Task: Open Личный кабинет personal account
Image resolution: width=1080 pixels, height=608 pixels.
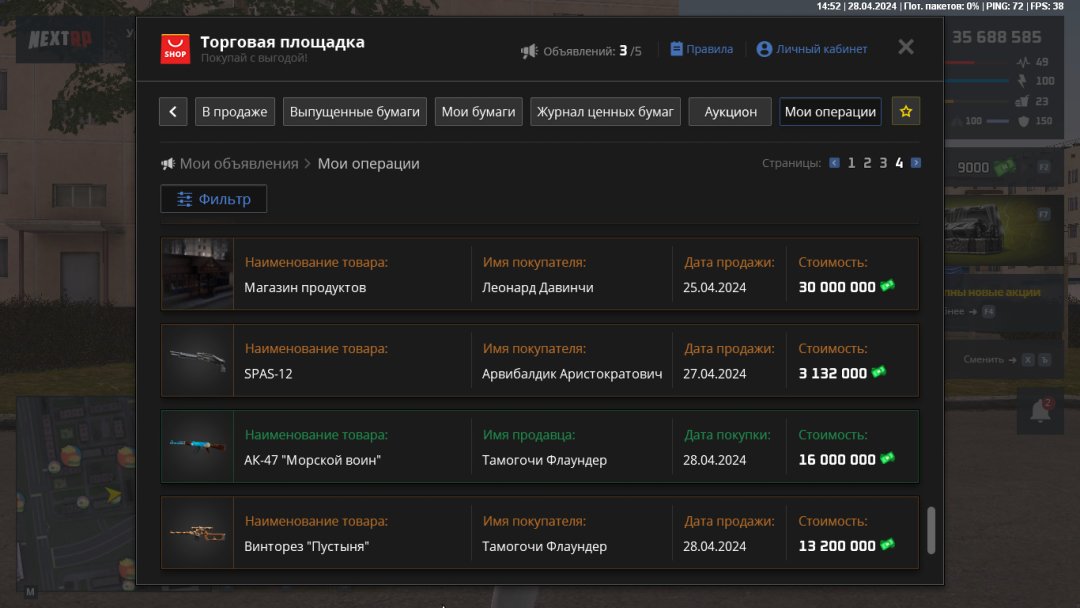Action: 812,49
